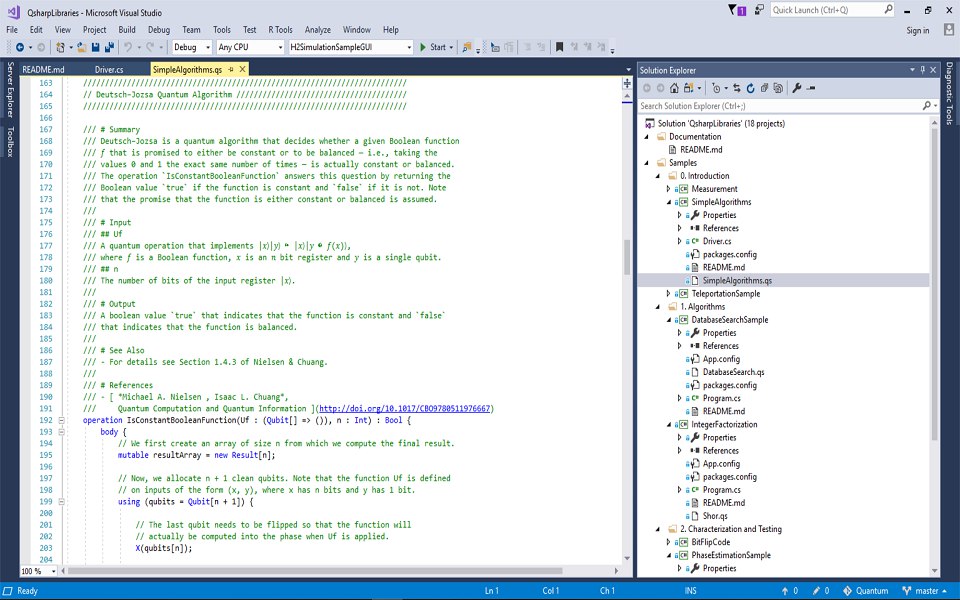Click the Save All toolbar icon
The height and width of the screenshot is (600, 960).
coord(108,47)
